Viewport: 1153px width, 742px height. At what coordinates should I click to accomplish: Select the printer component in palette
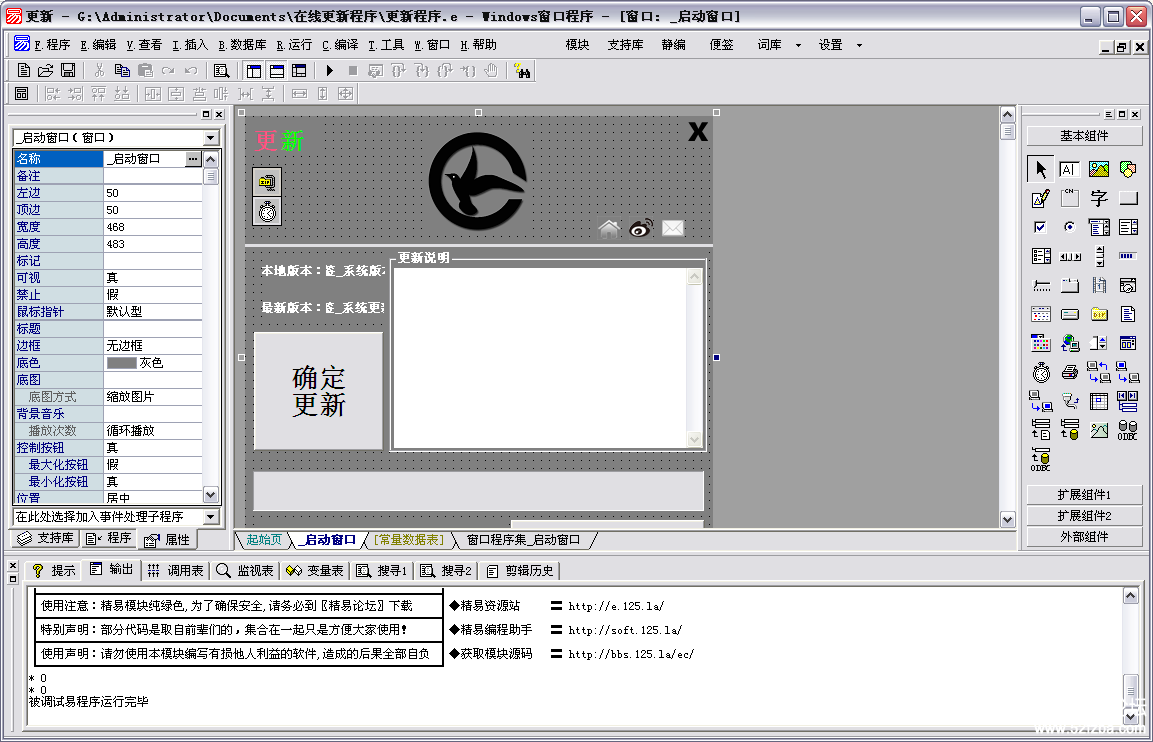point(1070,373)
